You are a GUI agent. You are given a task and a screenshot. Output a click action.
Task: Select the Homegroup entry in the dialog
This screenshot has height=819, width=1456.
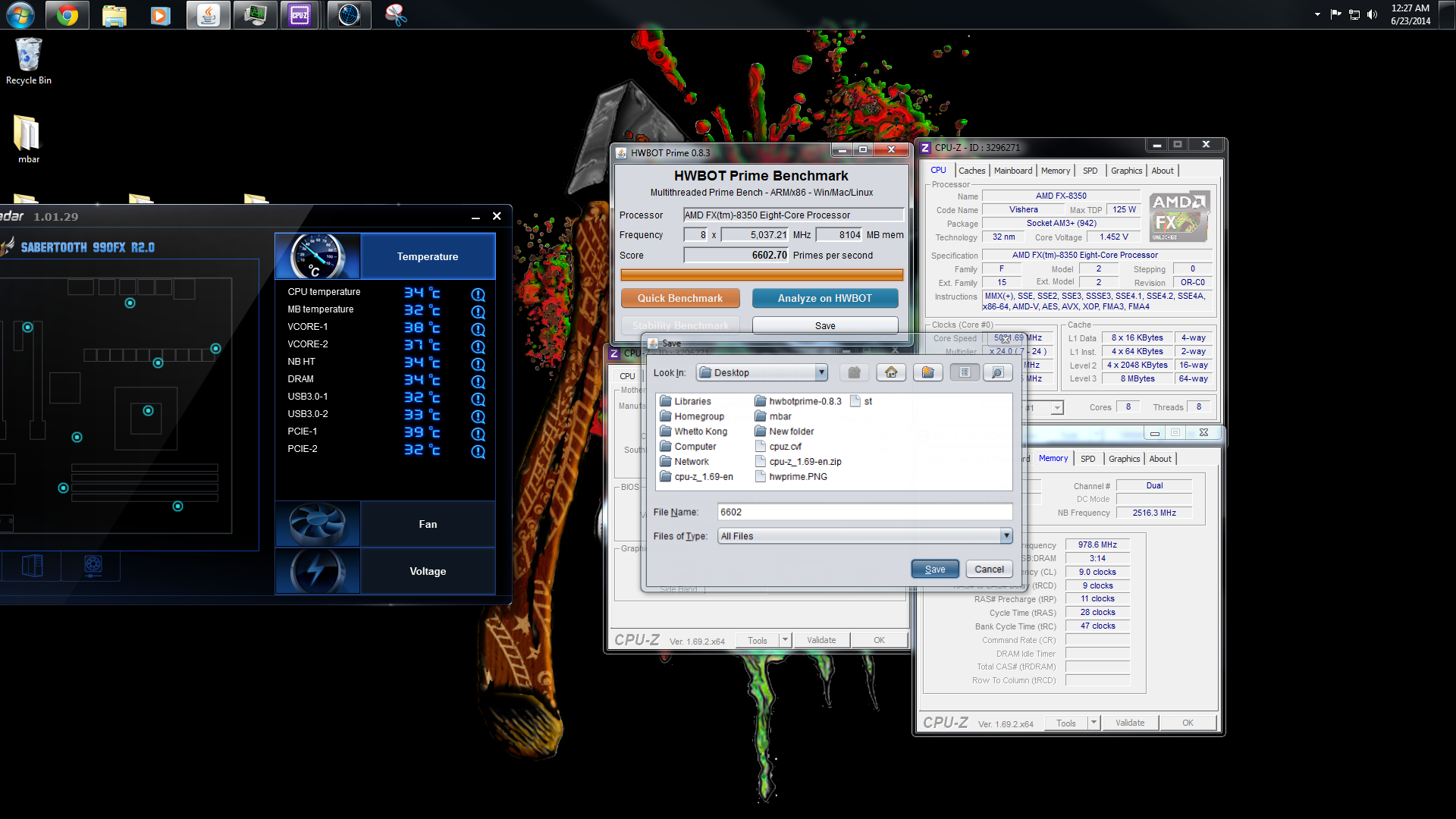pyautogui.click(x=692, y=416)
